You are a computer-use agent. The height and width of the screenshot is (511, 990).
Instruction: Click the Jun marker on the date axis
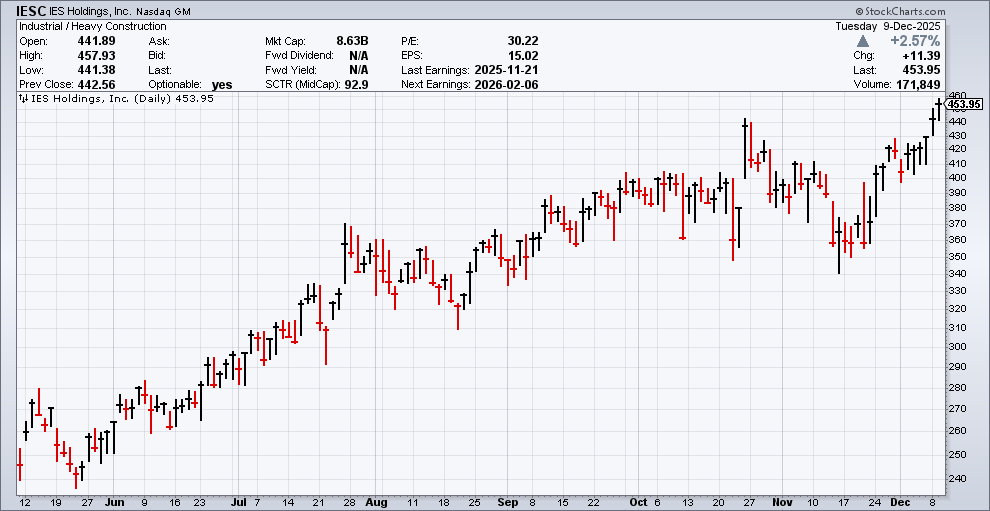click(x=115, y=502)
